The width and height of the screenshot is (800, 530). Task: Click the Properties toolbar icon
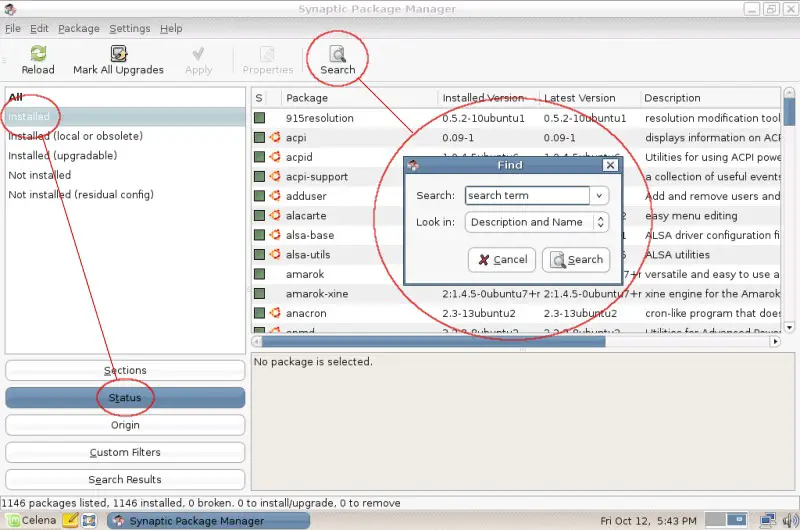click(x=267, y=54)
